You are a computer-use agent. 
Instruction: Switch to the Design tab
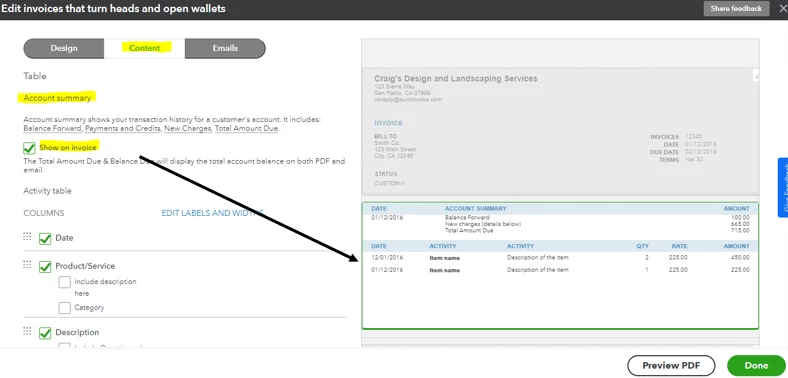64,48
